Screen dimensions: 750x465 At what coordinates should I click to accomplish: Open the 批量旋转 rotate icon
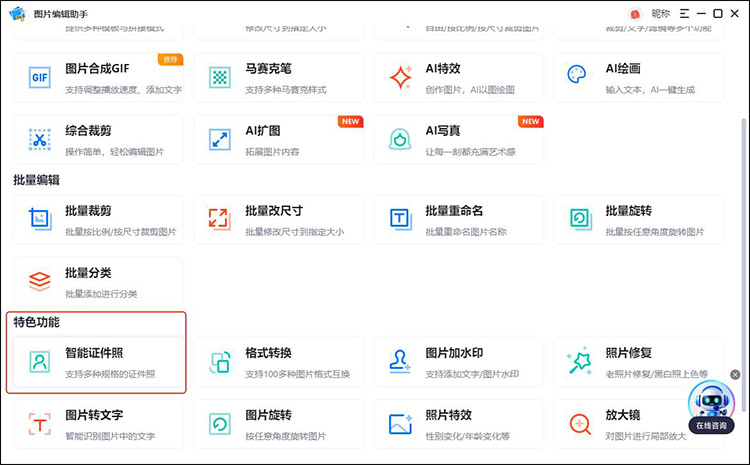tap(581, 219)
